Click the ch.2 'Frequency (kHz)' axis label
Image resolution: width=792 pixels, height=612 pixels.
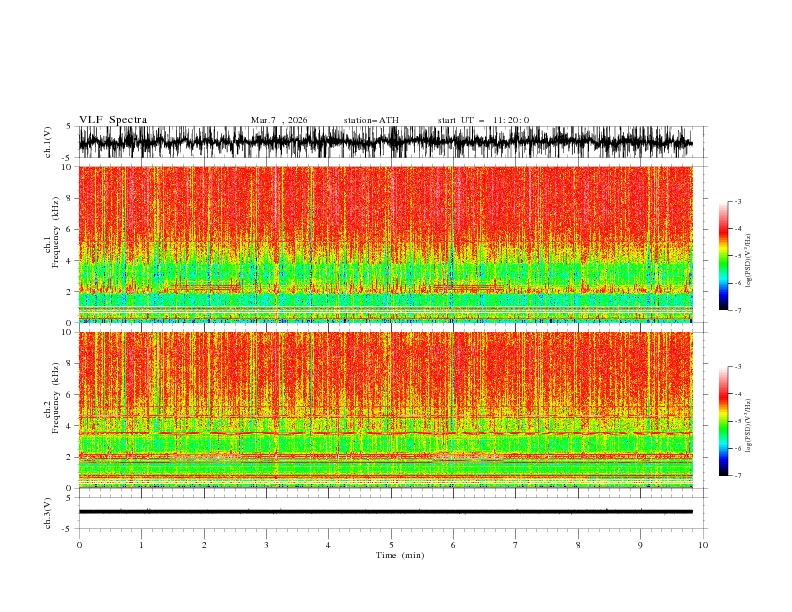pos(56,398)
